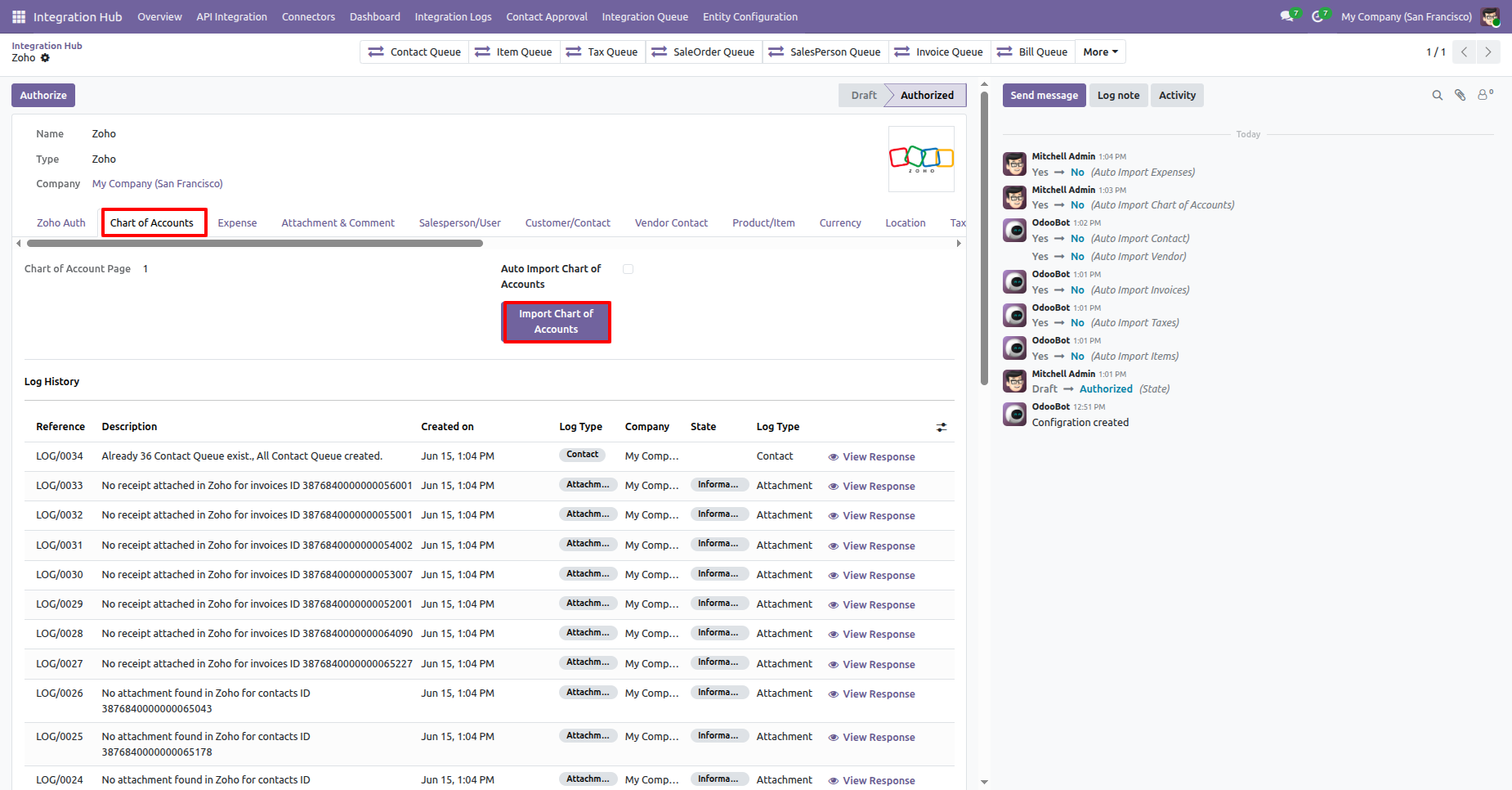The width and height of the screenshot is (1512, 790).
Task: Switch to the Currency tab
Action: click(x=840, y=223)
